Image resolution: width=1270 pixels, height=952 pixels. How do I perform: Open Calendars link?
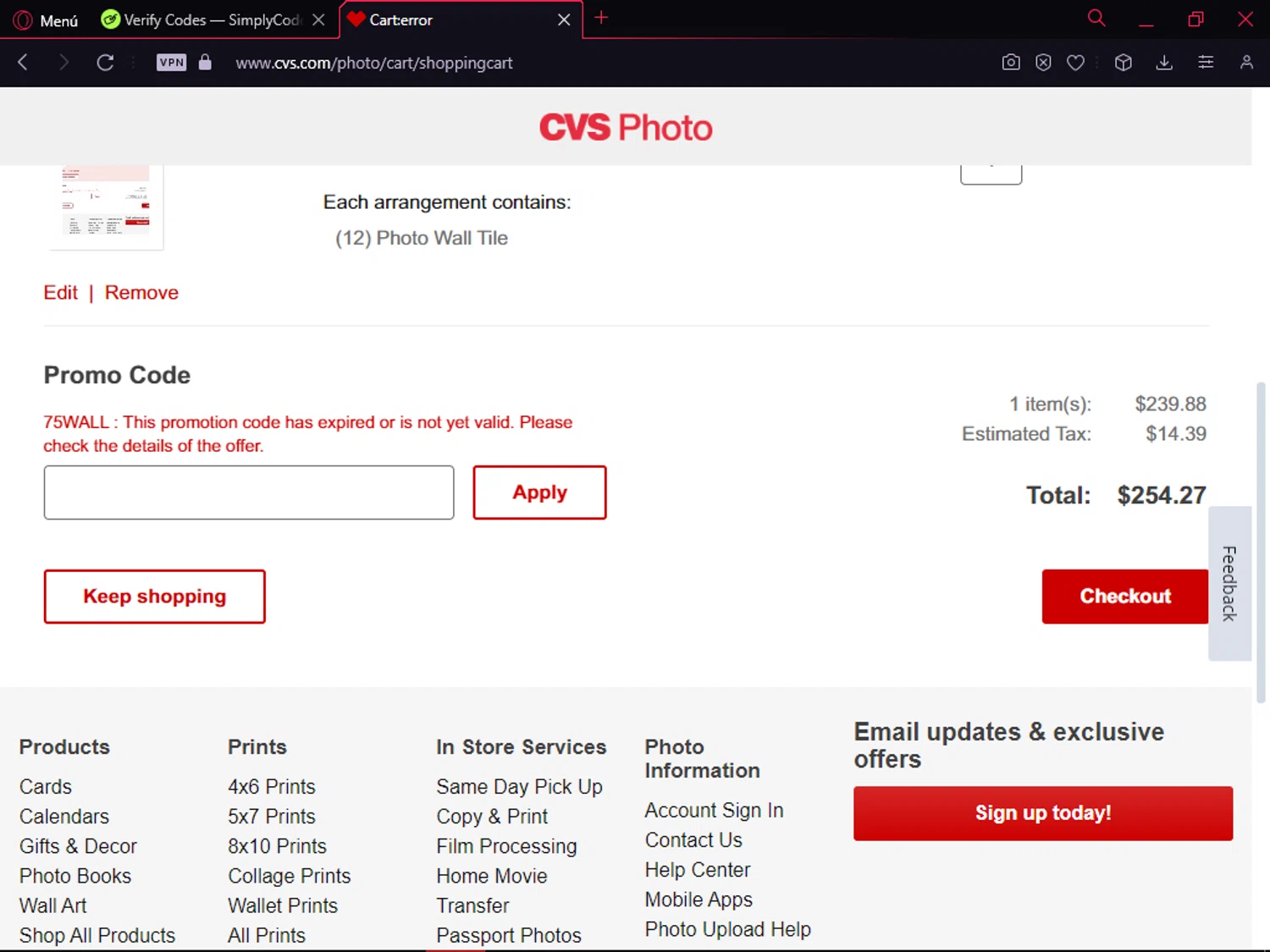(x=64, y=817)
